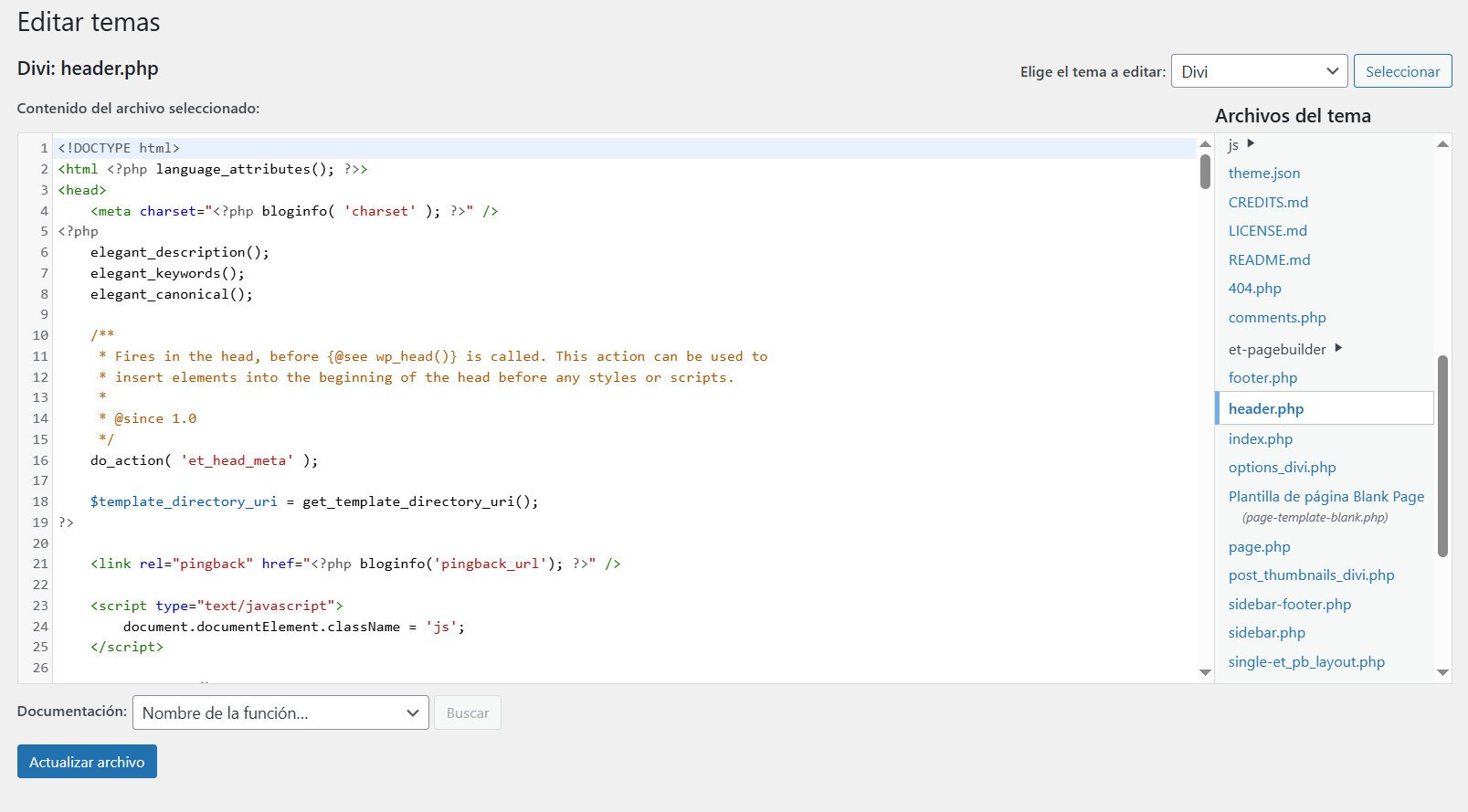Click the elegant_description(); code line
The height and width of the screenshot is (812, 1468).
179,252
